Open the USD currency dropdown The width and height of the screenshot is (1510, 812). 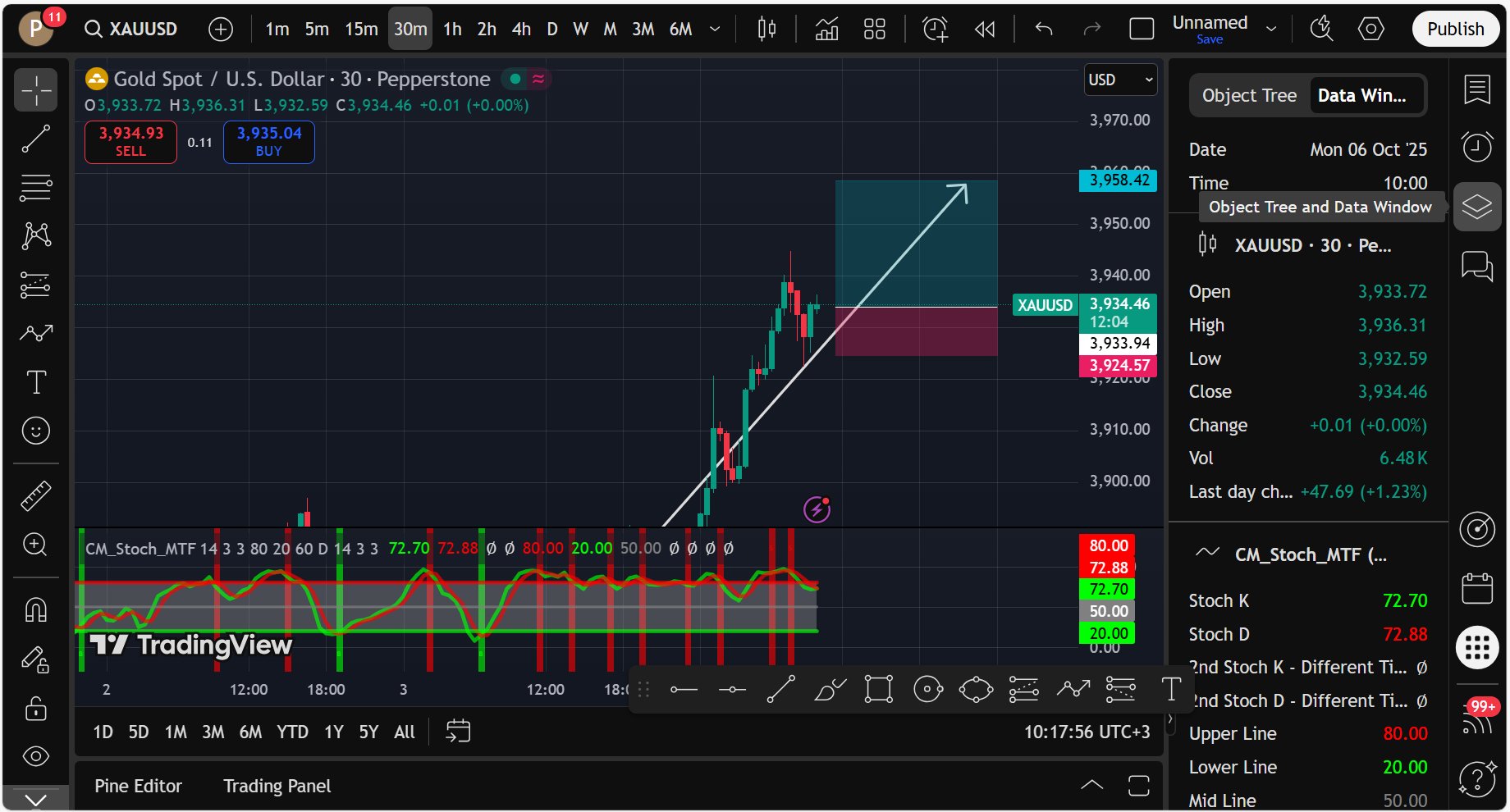1120,80
